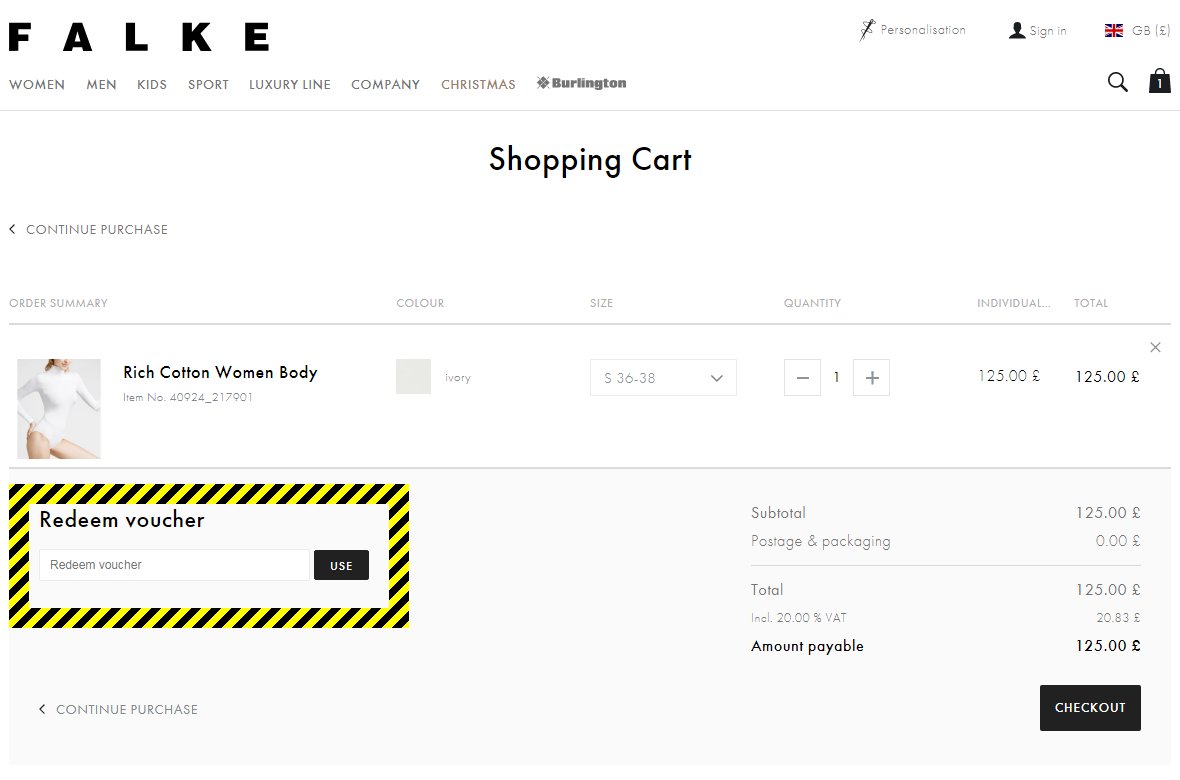Open the KIDS menu
The image size is (1180, 780).
tap(152, 84)
